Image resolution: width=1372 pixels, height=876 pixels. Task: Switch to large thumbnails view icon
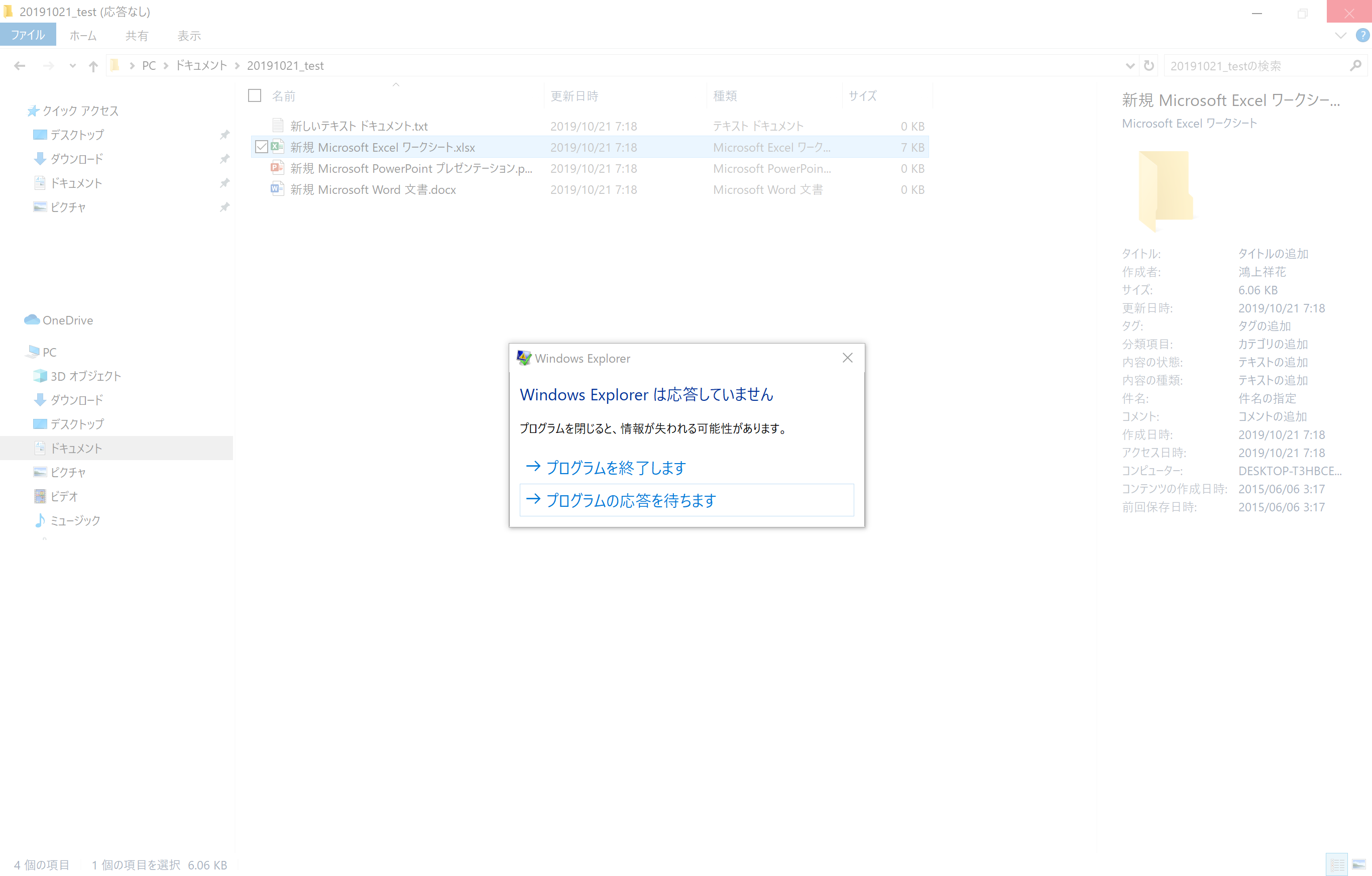pyautogui.click(x=1359, y=864)
